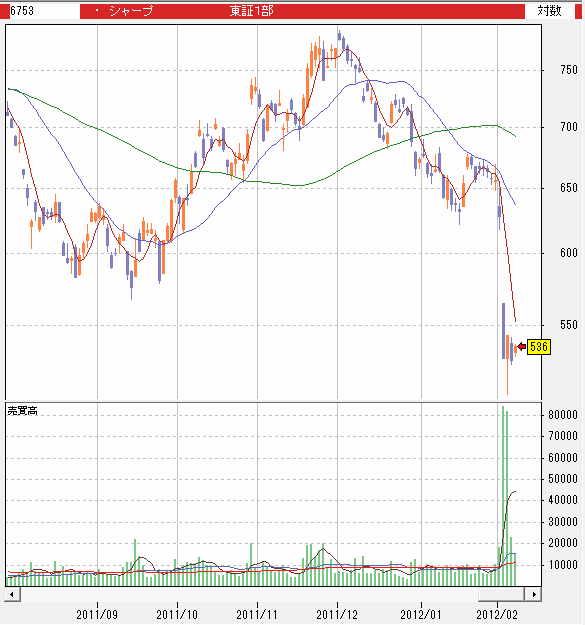Click the 2011/09 date label
The height and width of the screenshot is (625, 585).
(97, 615)
